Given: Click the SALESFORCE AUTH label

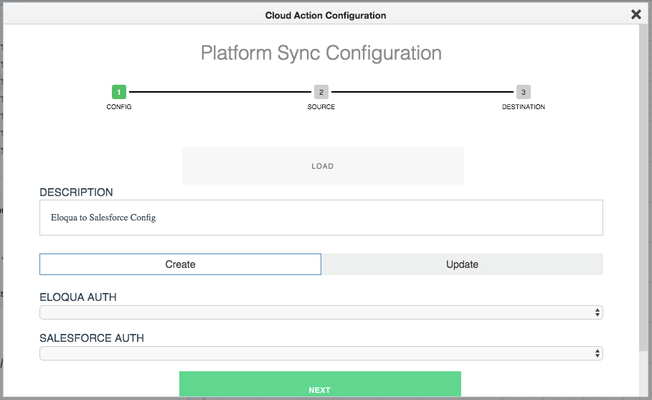Looking at the screenshot, I should 91,338.
